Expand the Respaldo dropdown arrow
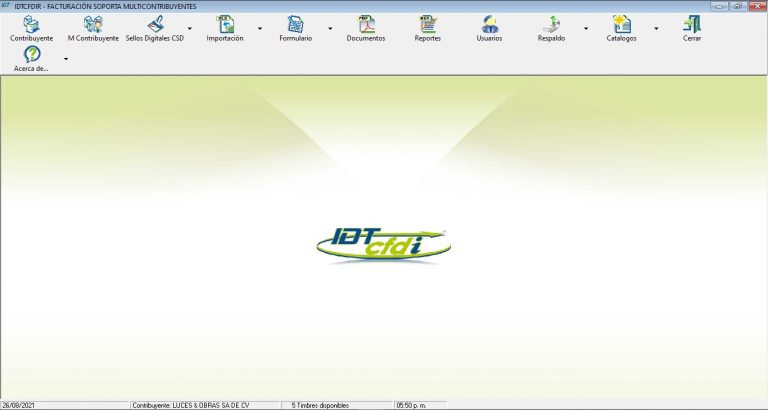 (x=586, y=28)
